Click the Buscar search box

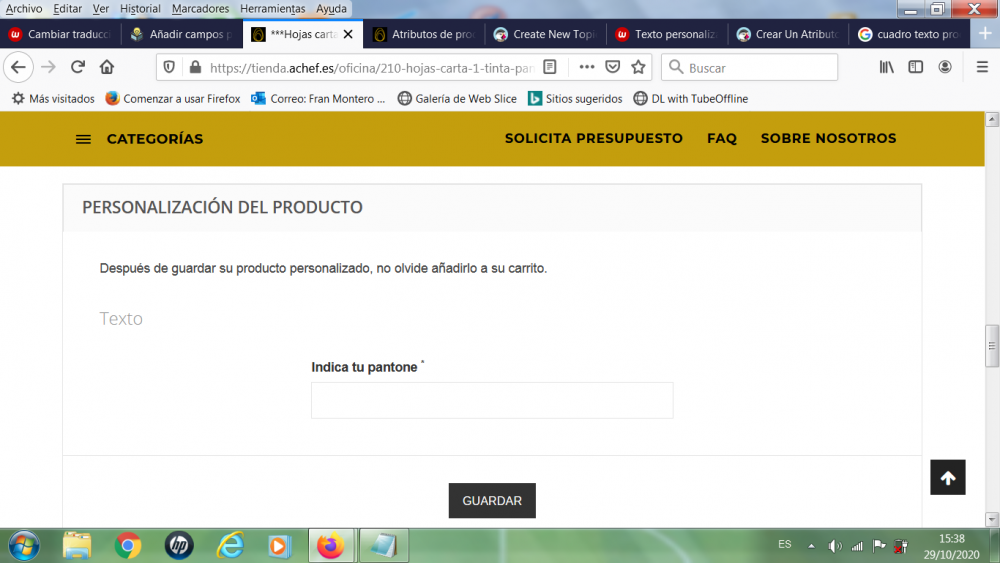click(x=749, y=67)
